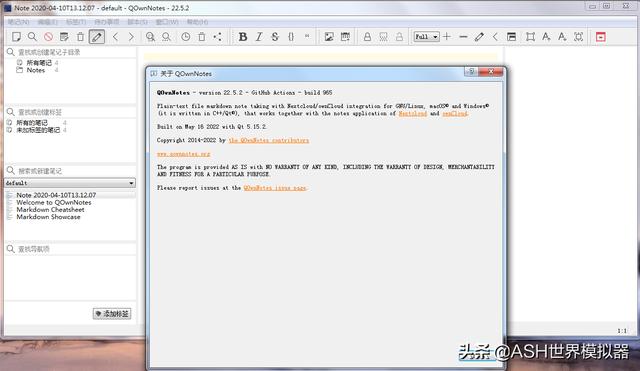This screenshot has width=640, height=371.
Task: Click the red forbidden circle toolbar icon
Action: tap(48, 37)
